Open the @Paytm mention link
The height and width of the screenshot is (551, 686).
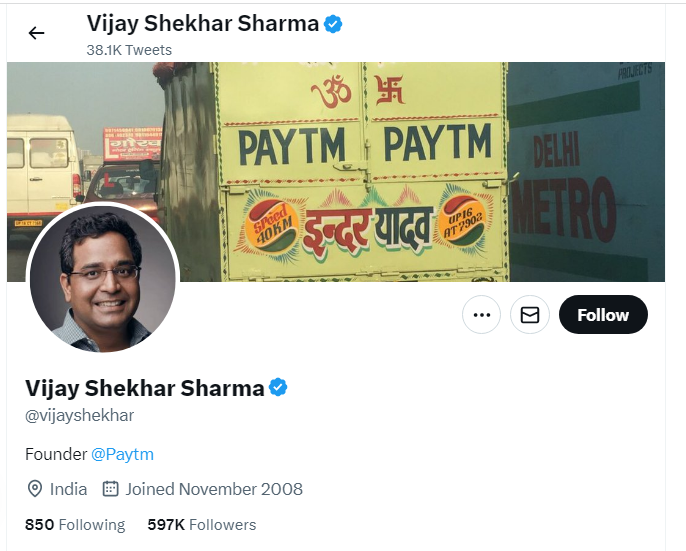[122, 454]
